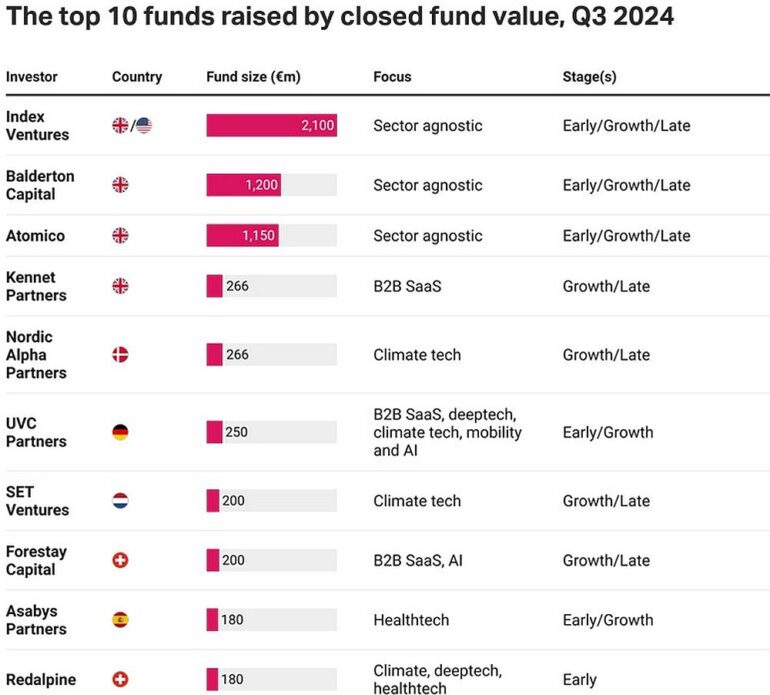Click the US flag in Index Ventures row
Viewport: 770px width, 695px height.
[x=144, y=126]
